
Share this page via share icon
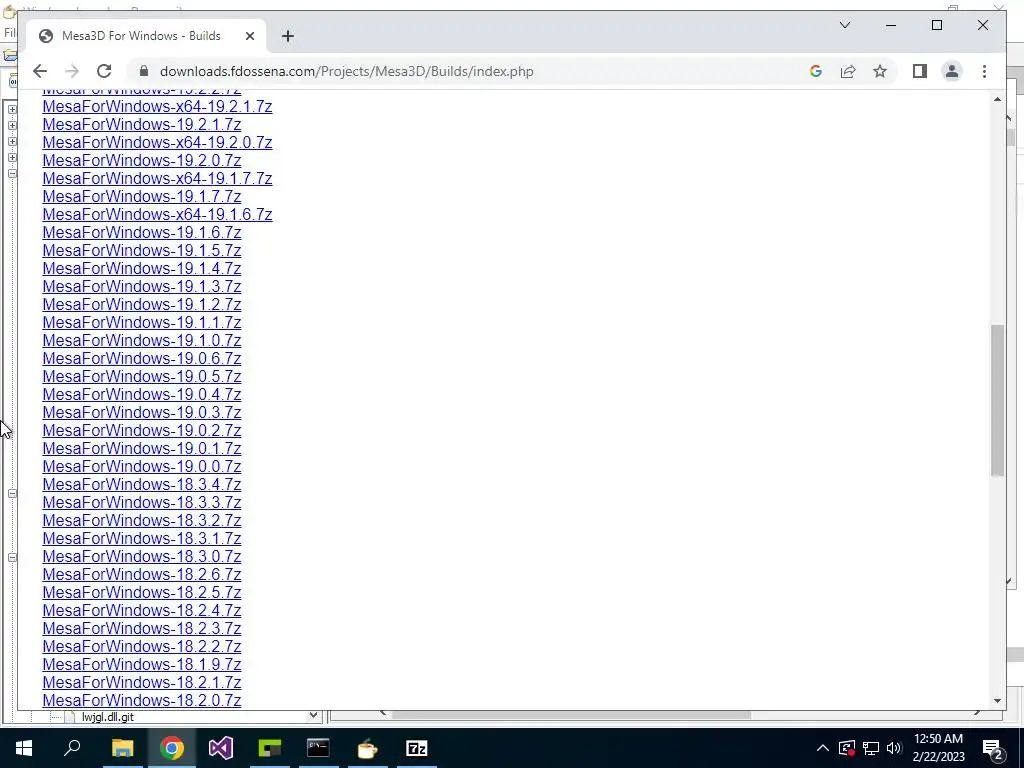point(848,71)
